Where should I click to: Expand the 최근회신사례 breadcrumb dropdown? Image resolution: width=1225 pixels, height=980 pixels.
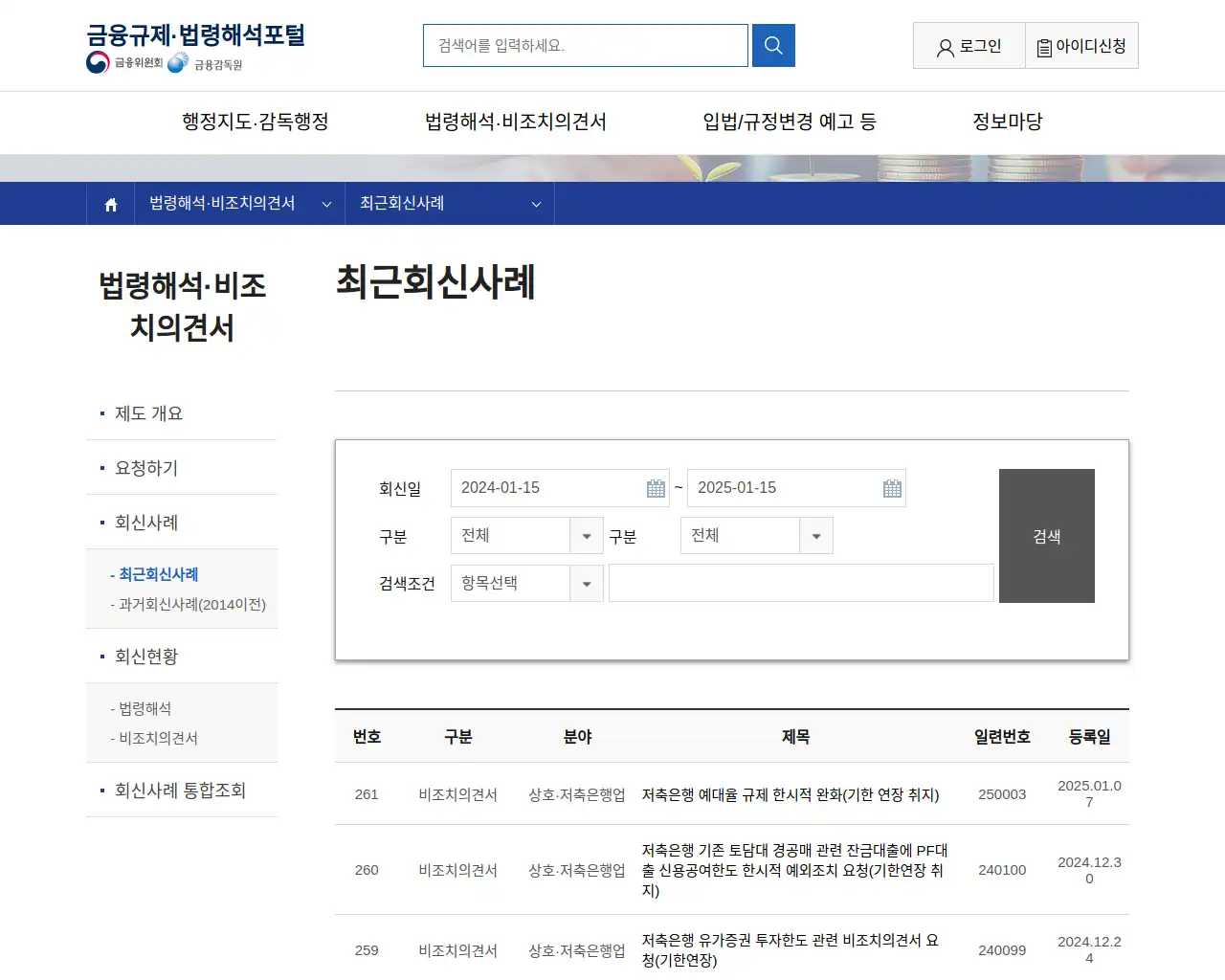(450, 203)
